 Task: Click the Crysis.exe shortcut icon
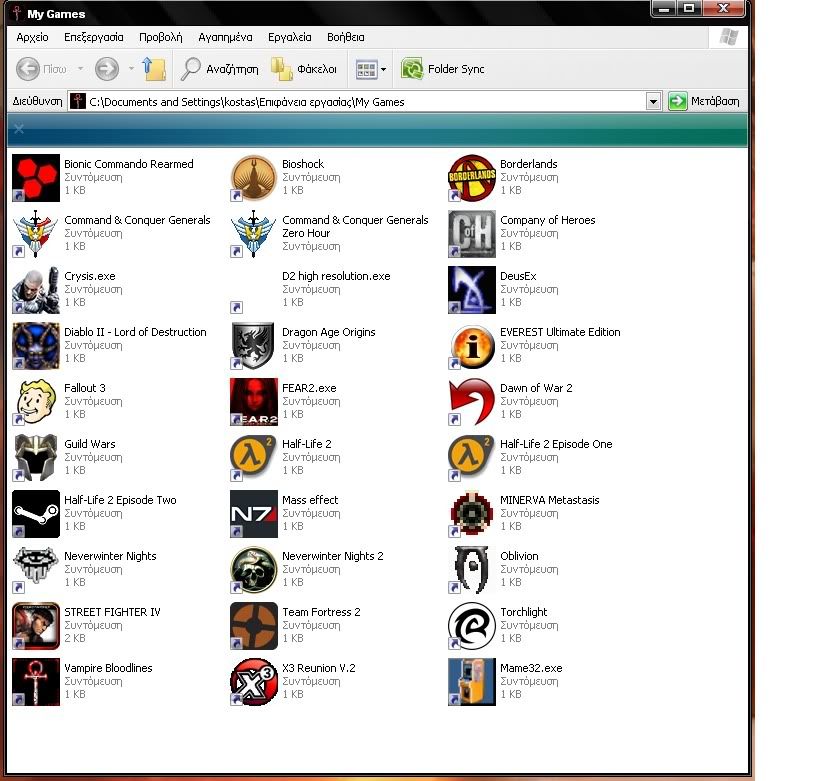pyautogui.click(x=36, y=290)
